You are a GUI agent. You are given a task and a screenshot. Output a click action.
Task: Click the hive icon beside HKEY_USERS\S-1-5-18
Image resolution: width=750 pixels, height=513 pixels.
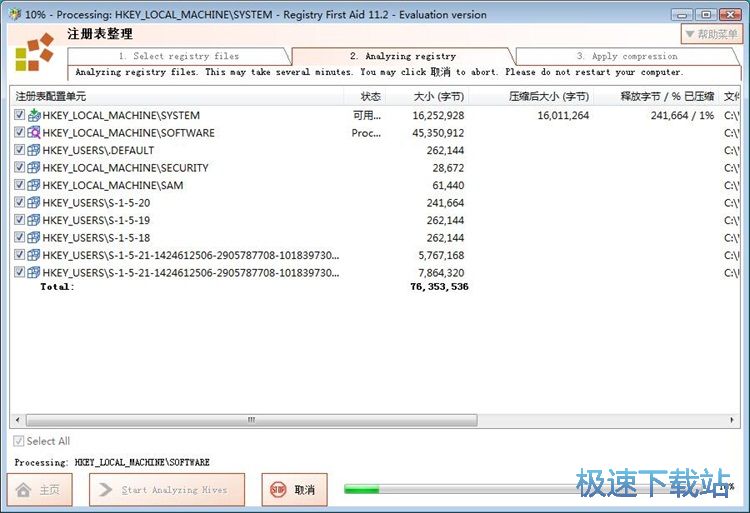click(34, 238)
